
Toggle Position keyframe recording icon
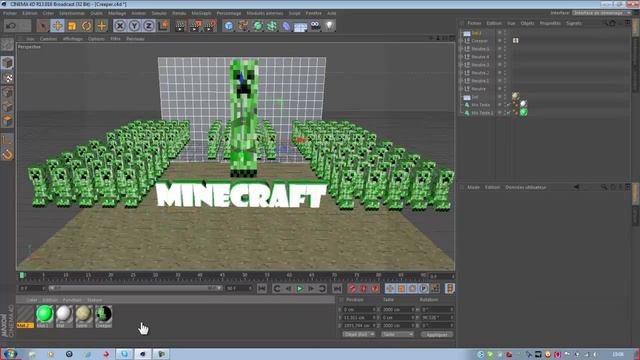pyautogui.click(x=390, y=289)
